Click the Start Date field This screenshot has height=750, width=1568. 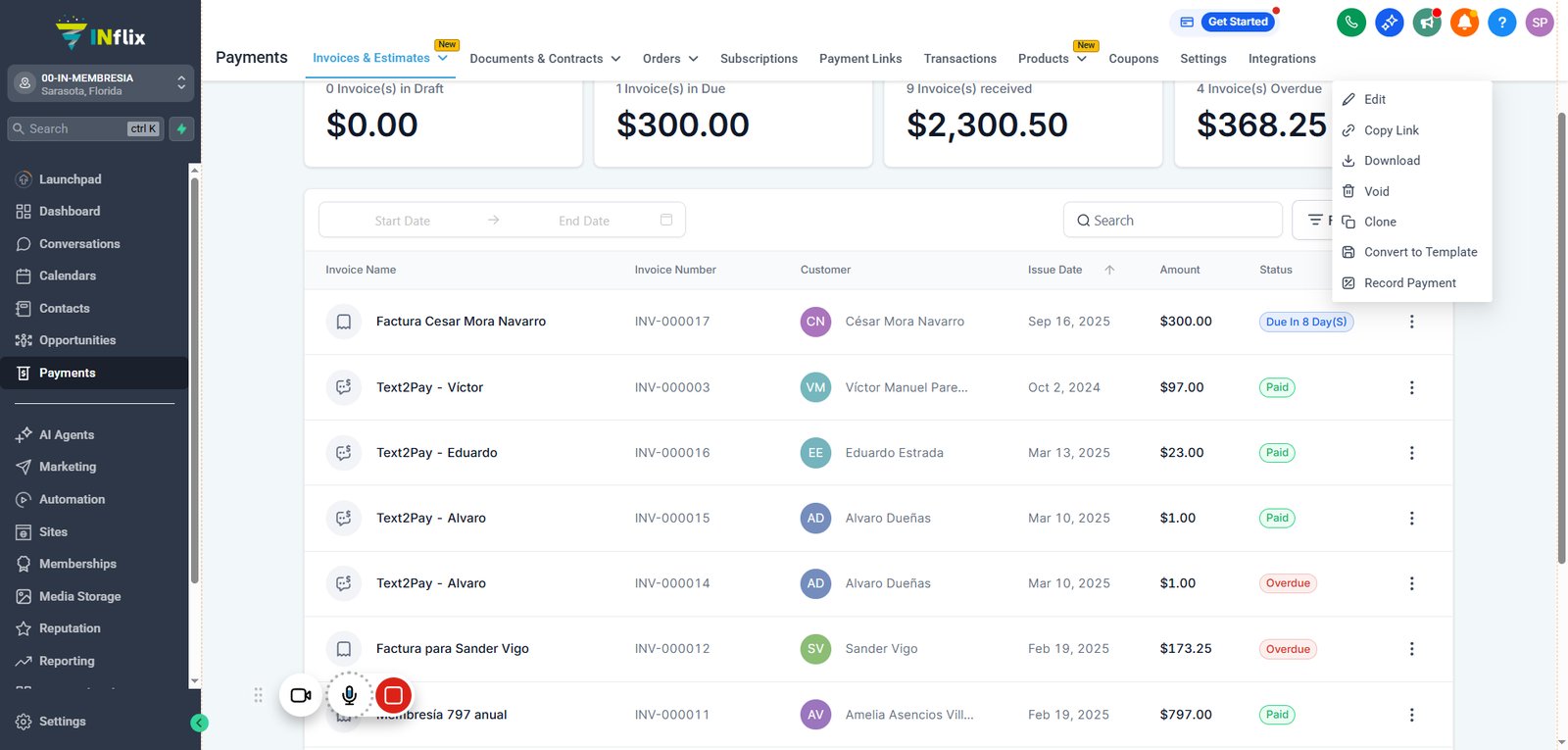click(x=402, y=221)
